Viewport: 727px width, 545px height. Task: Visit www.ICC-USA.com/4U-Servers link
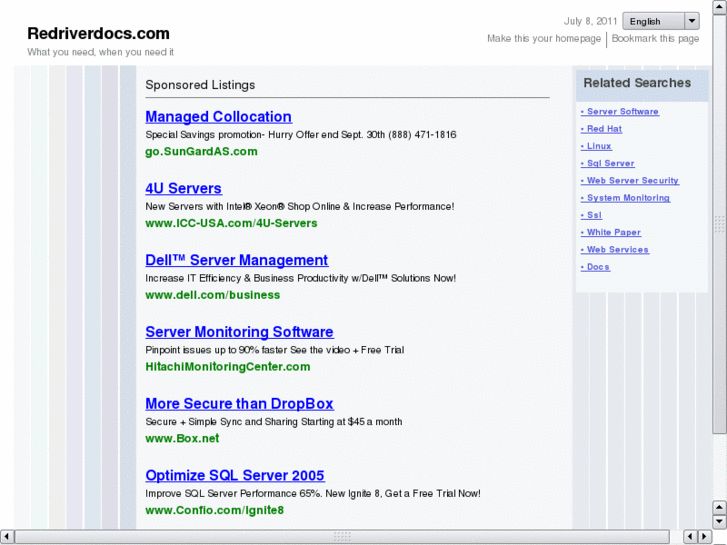point(231,223)
